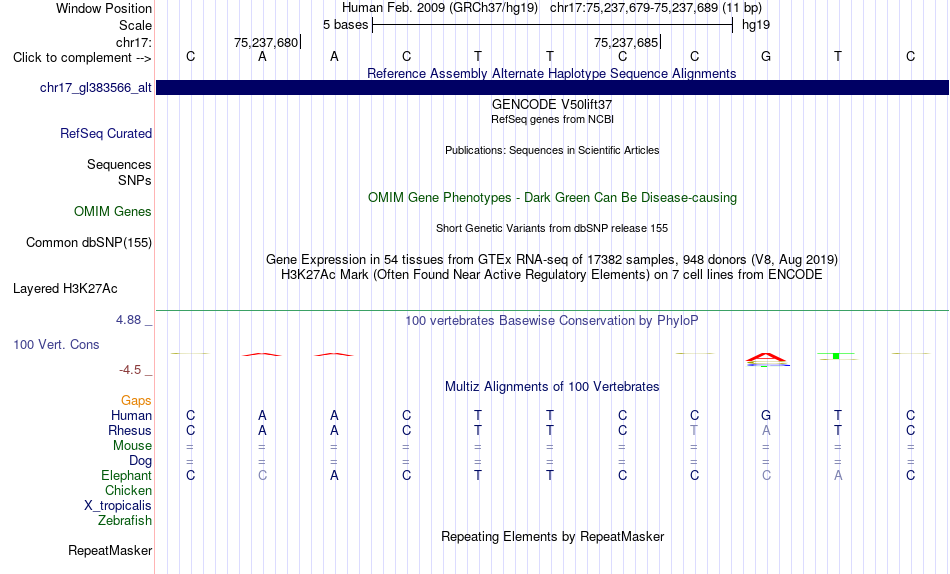
Task: Click the SNPs track label
Action: tap(135, 181)
